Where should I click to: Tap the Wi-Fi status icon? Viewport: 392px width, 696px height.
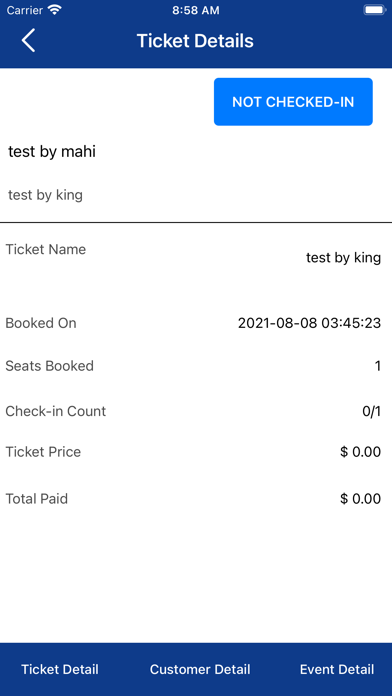coord(55,10)
